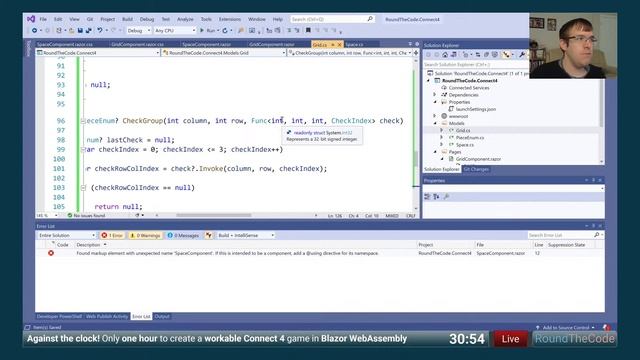Collapse the Pages folder node
This screenshot has height=360, width=640.
(x=435, y=152)
